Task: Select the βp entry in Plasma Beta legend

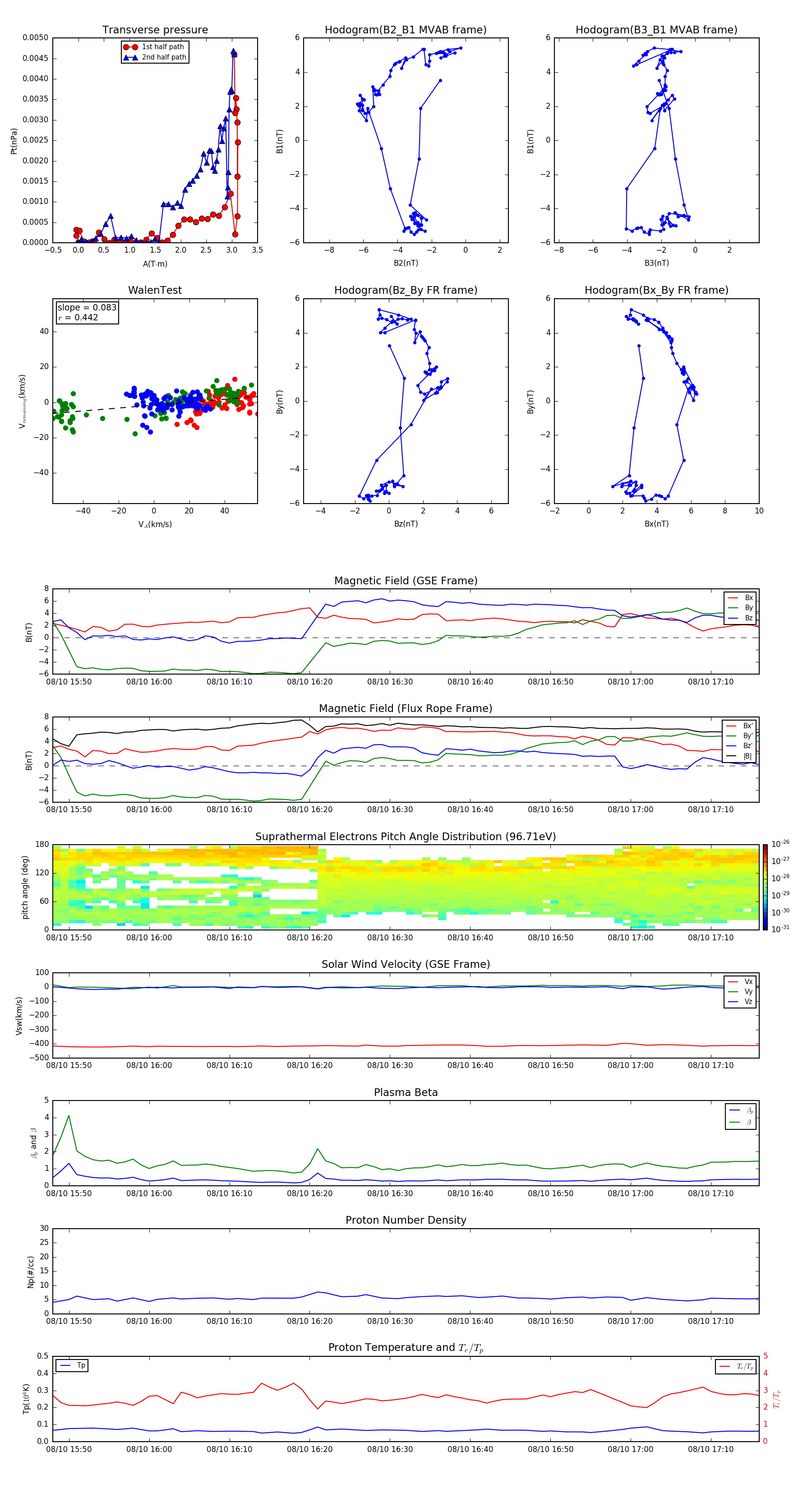Action: point(741,1110)
